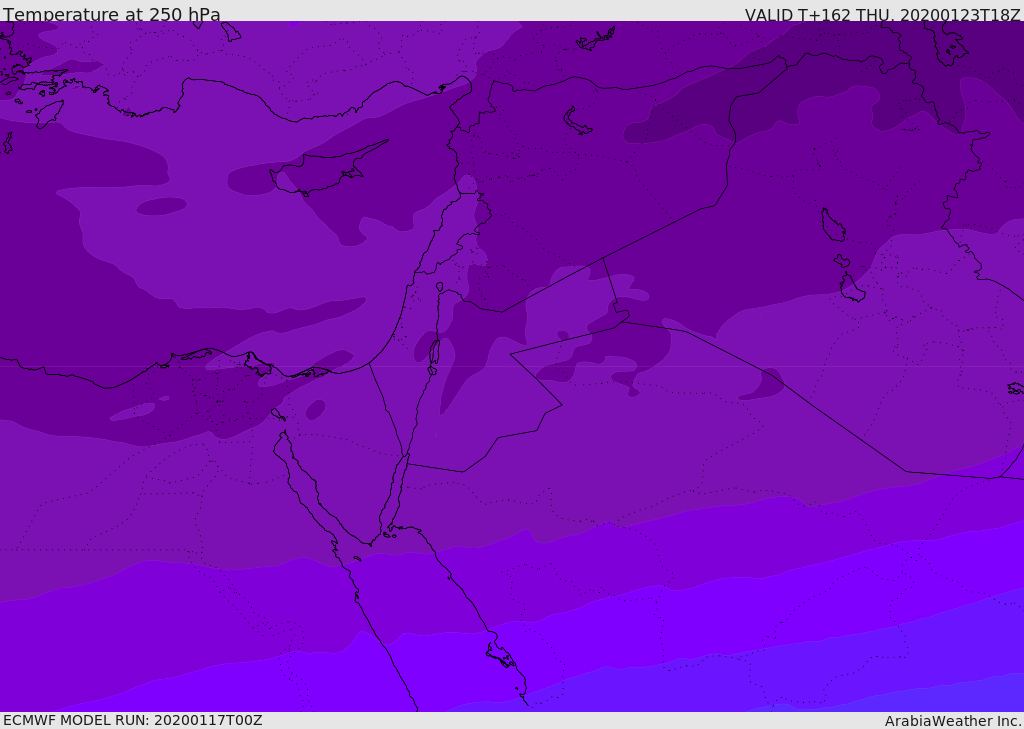Click the 'ArabiaWeather Inc' credit text
Image resolution: width=1024 pixels, height=729 pixels.
point(953,721)
